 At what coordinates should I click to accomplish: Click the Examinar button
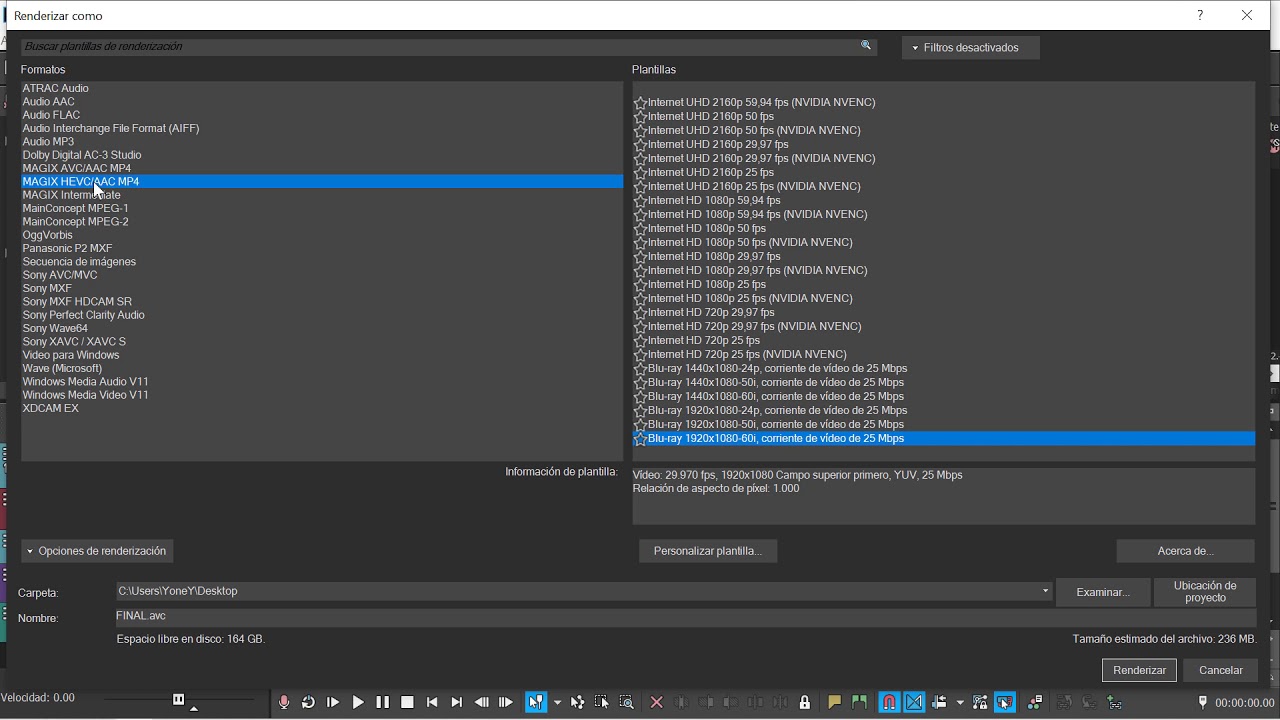1103,592
